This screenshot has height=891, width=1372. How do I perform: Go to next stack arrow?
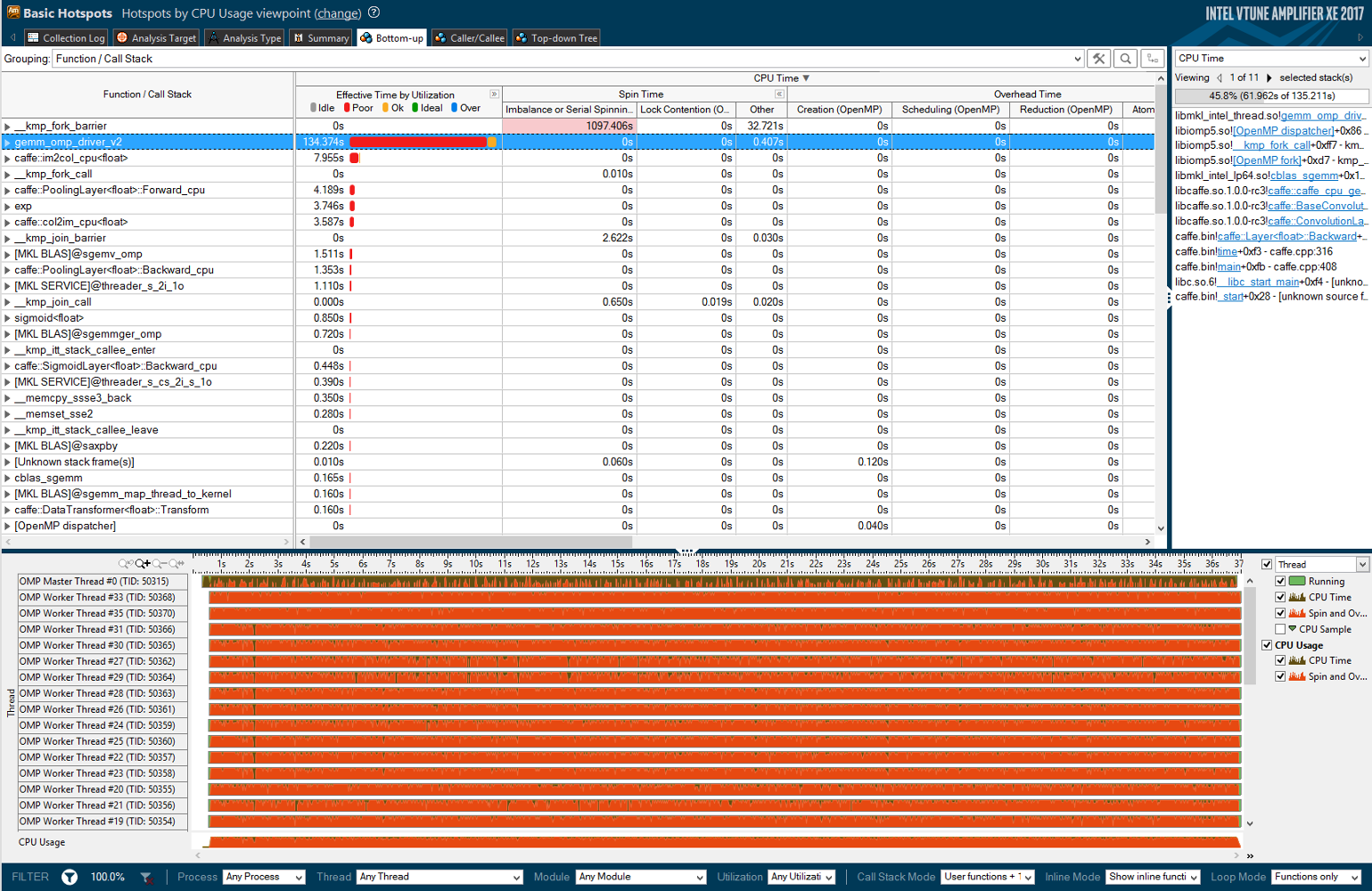coord(1269,78)
